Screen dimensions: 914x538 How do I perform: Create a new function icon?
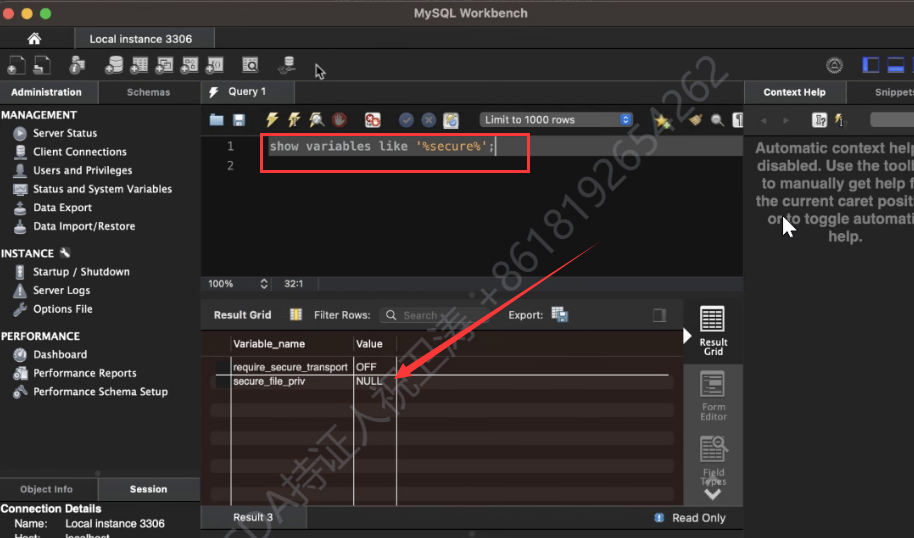215,65
